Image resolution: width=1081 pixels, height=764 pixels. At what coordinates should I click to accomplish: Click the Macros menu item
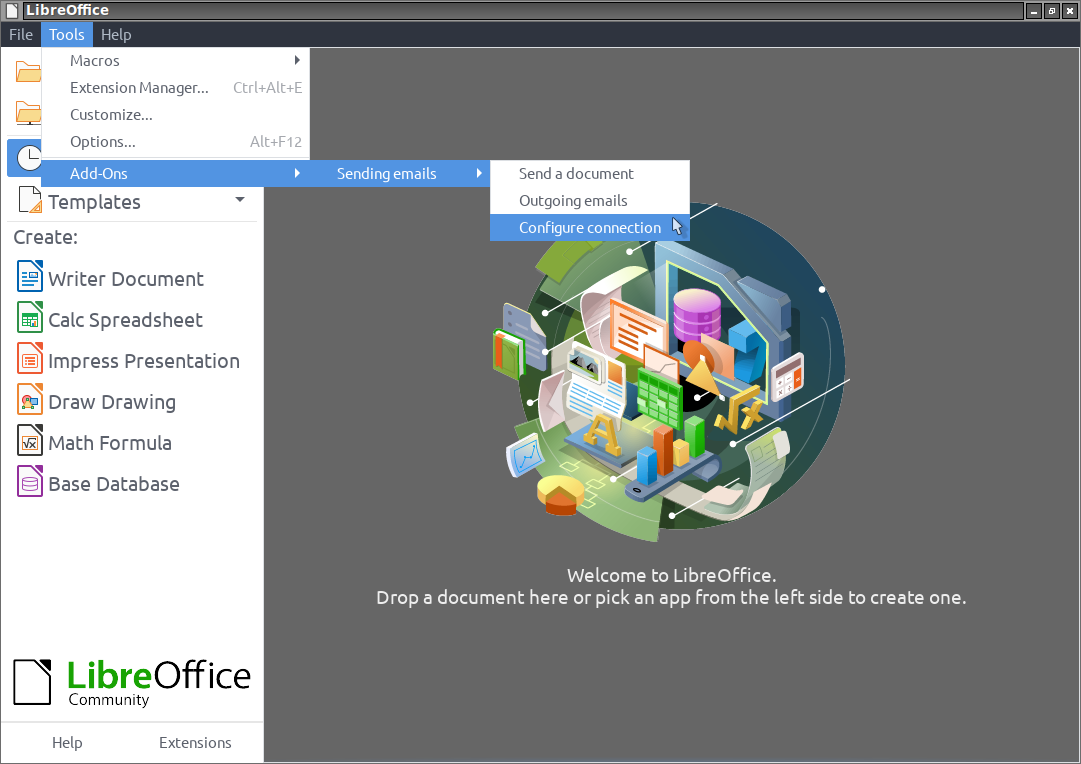click(x=176, y=61)
